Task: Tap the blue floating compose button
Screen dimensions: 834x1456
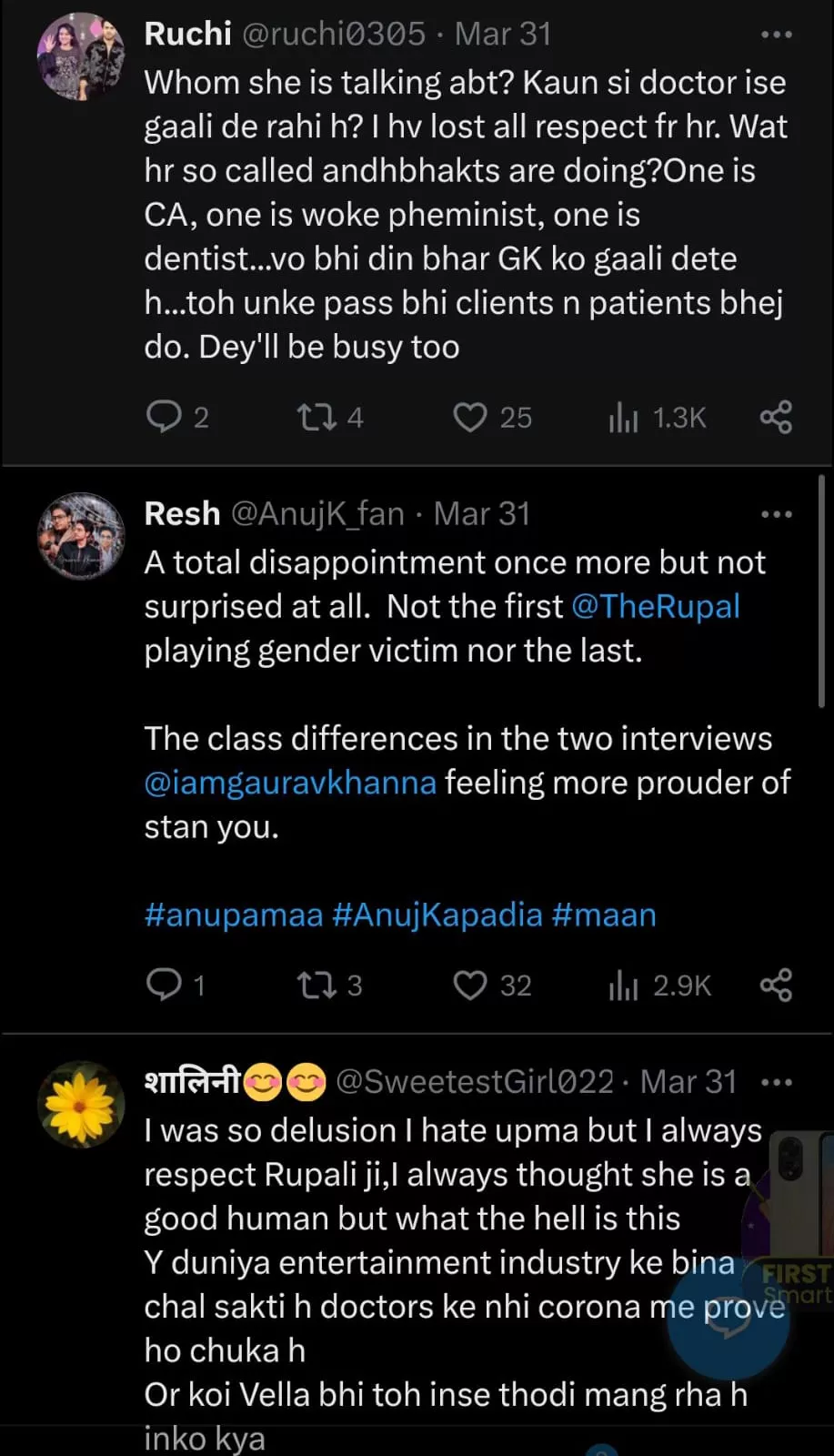Action: [728, 1319]
